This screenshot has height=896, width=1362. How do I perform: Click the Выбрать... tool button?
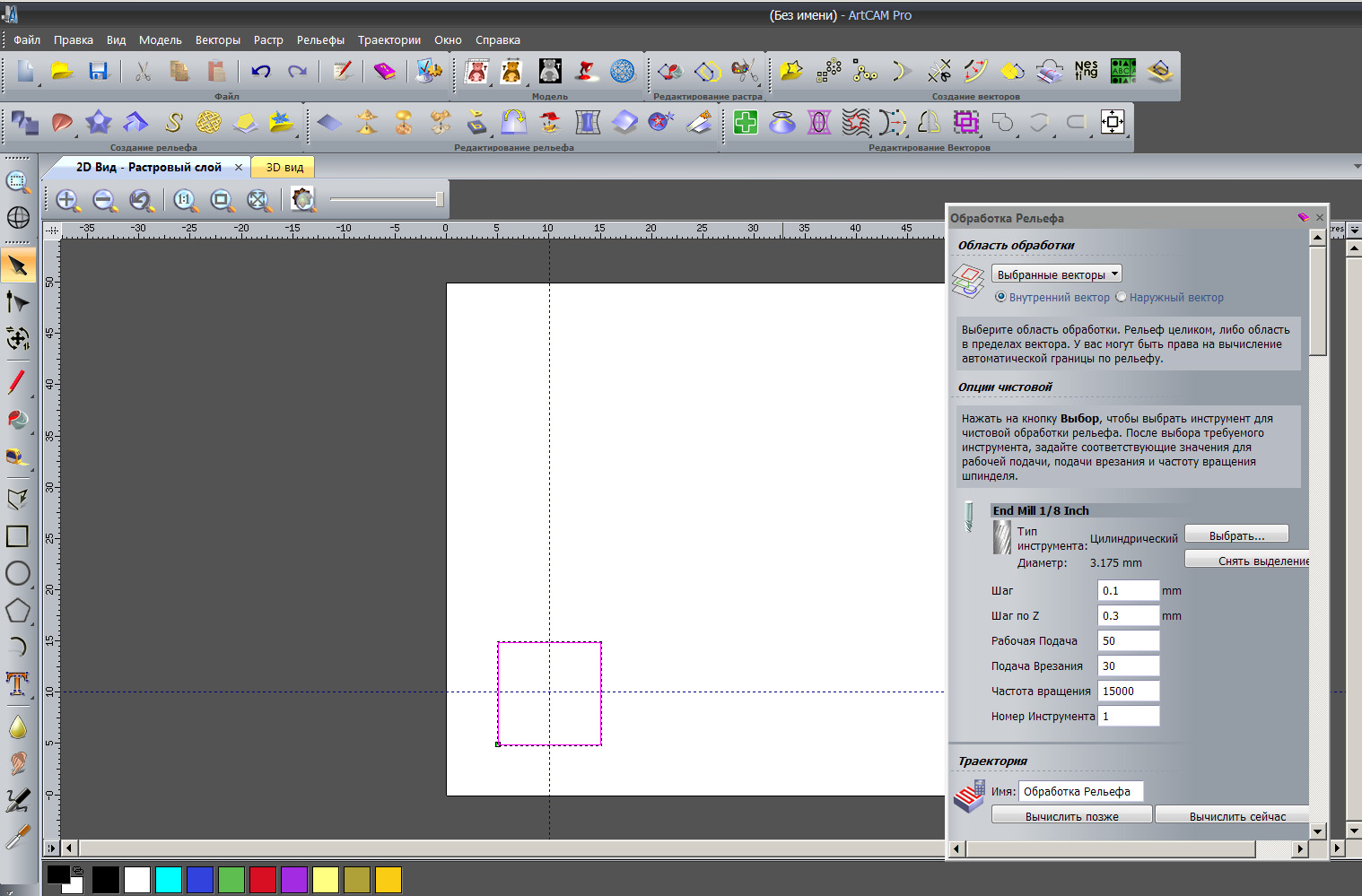pyautogui.click(x=1236, y=535)
